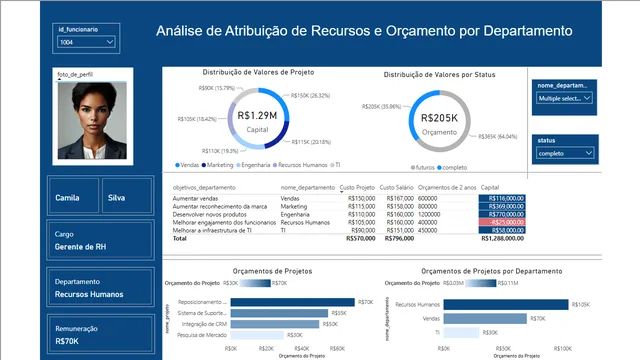Image resolution: width=640 pixels, height=360 pixels.
Task: Click the employee profile photo
Action: [x=92, y=120]
